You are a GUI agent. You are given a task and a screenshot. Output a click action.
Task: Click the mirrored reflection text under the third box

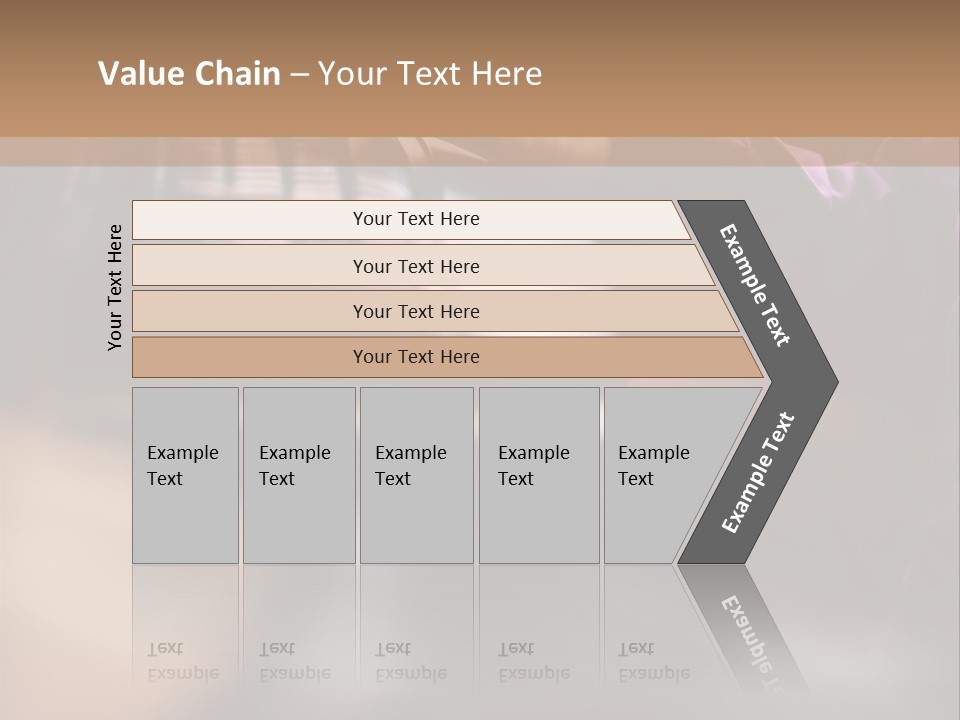coord(410,661)
